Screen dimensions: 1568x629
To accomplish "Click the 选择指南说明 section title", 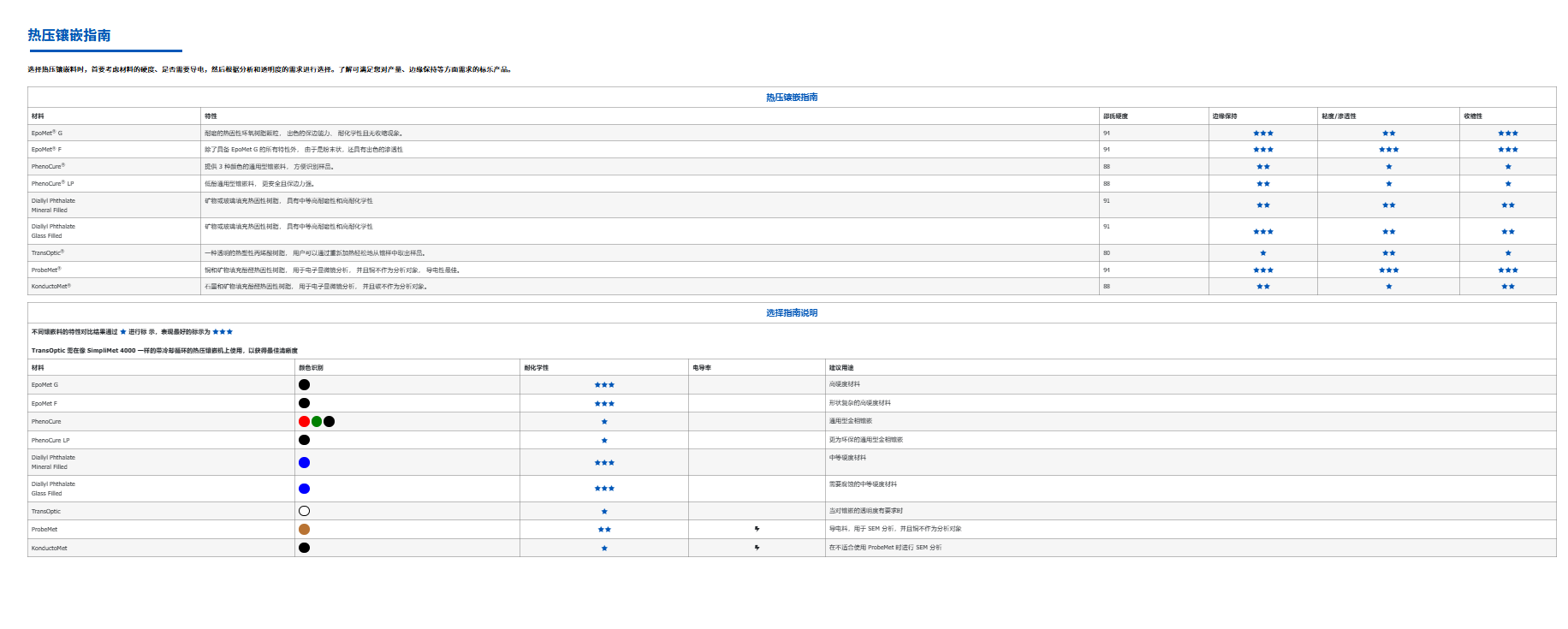I will (x=792, y=313).
